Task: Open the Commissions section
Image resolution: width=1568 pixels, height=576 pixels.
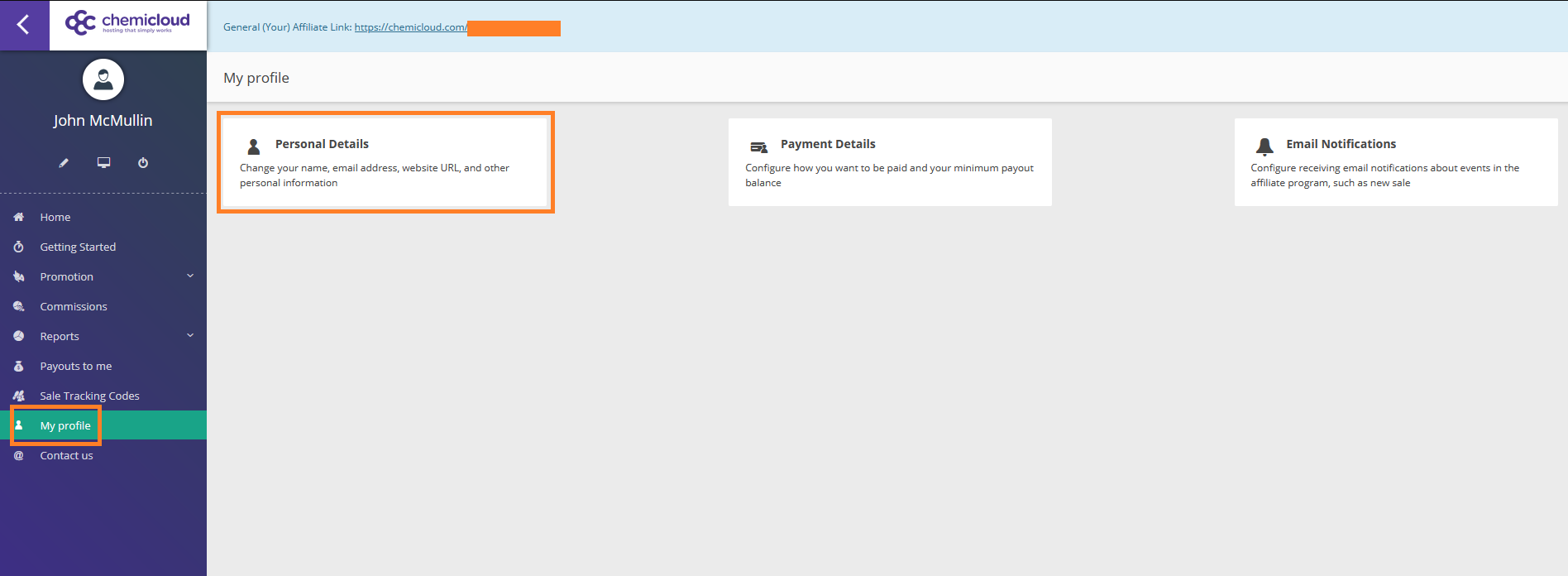Action: coord(74,306)
